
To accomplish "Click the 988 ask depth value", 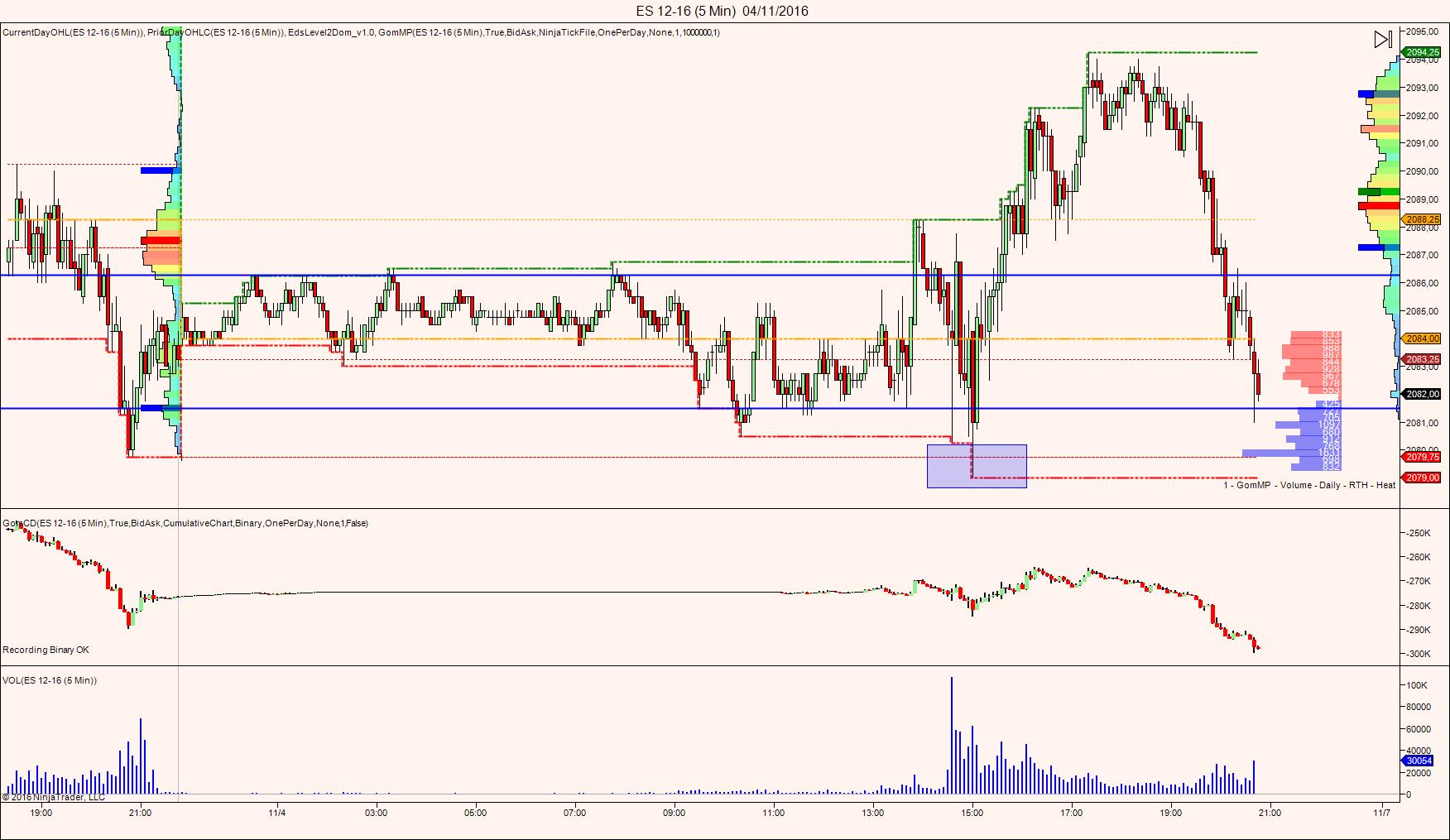I will point(1331,348).
